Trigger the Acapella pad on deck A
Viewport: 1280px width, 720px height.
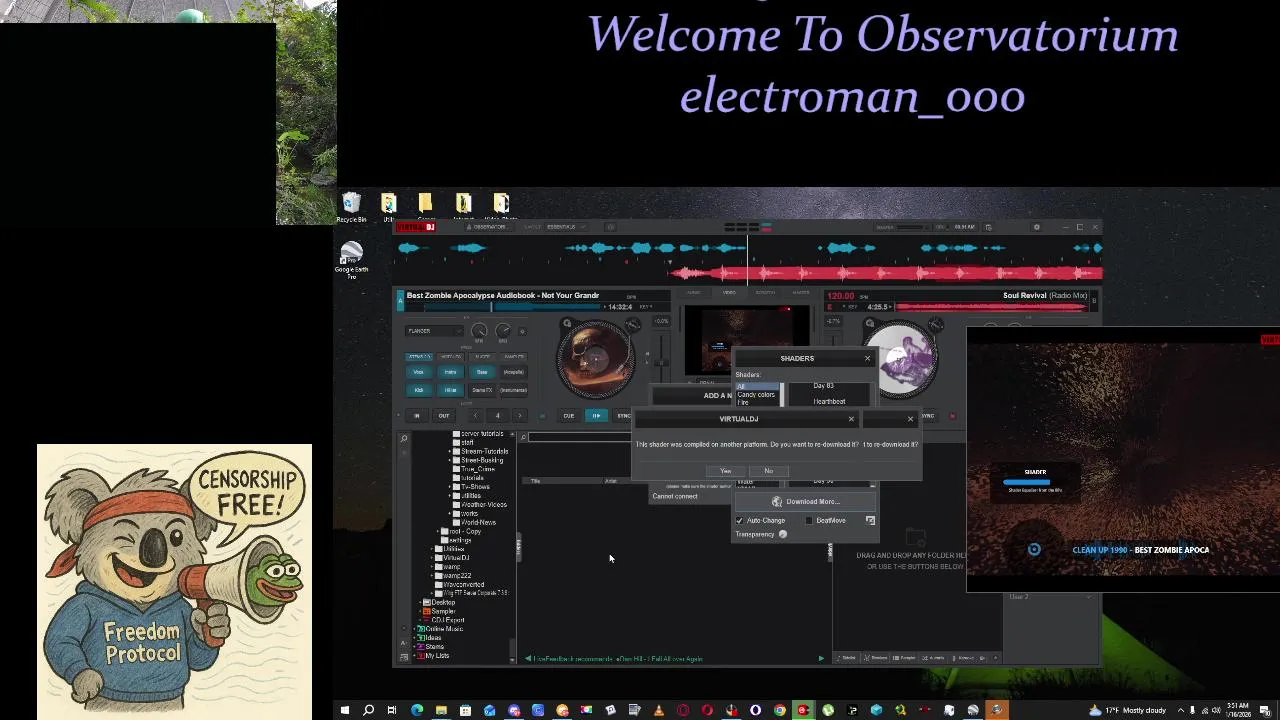point(513,372)
